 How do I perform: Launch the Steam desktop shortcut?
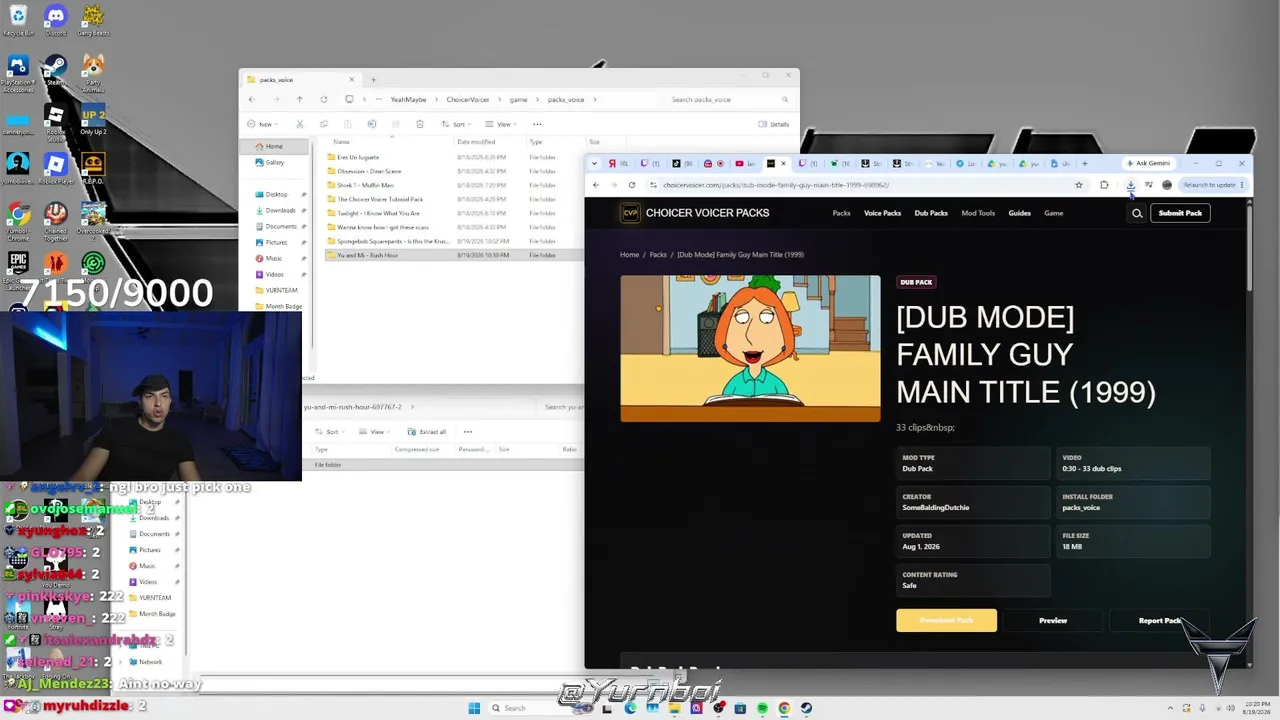pos(55,70)
